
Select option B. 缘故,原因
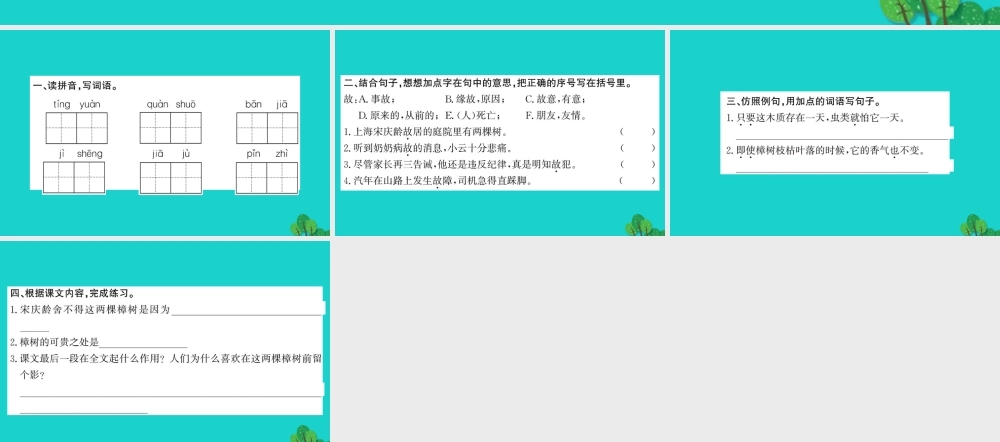tap(476, 99)
